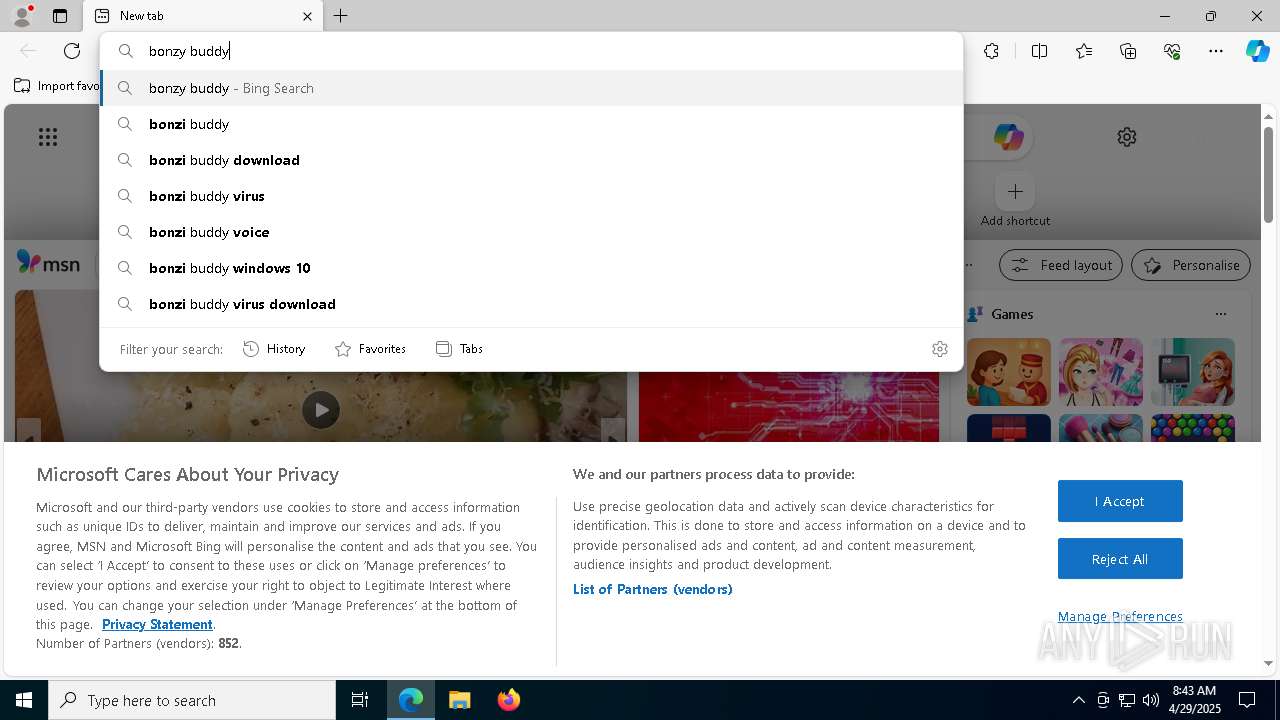Viewport: 1280px width, 720px height.
Task: Open the page settings gear icon
Action: pyautogui.click(x=1127, y=137)
